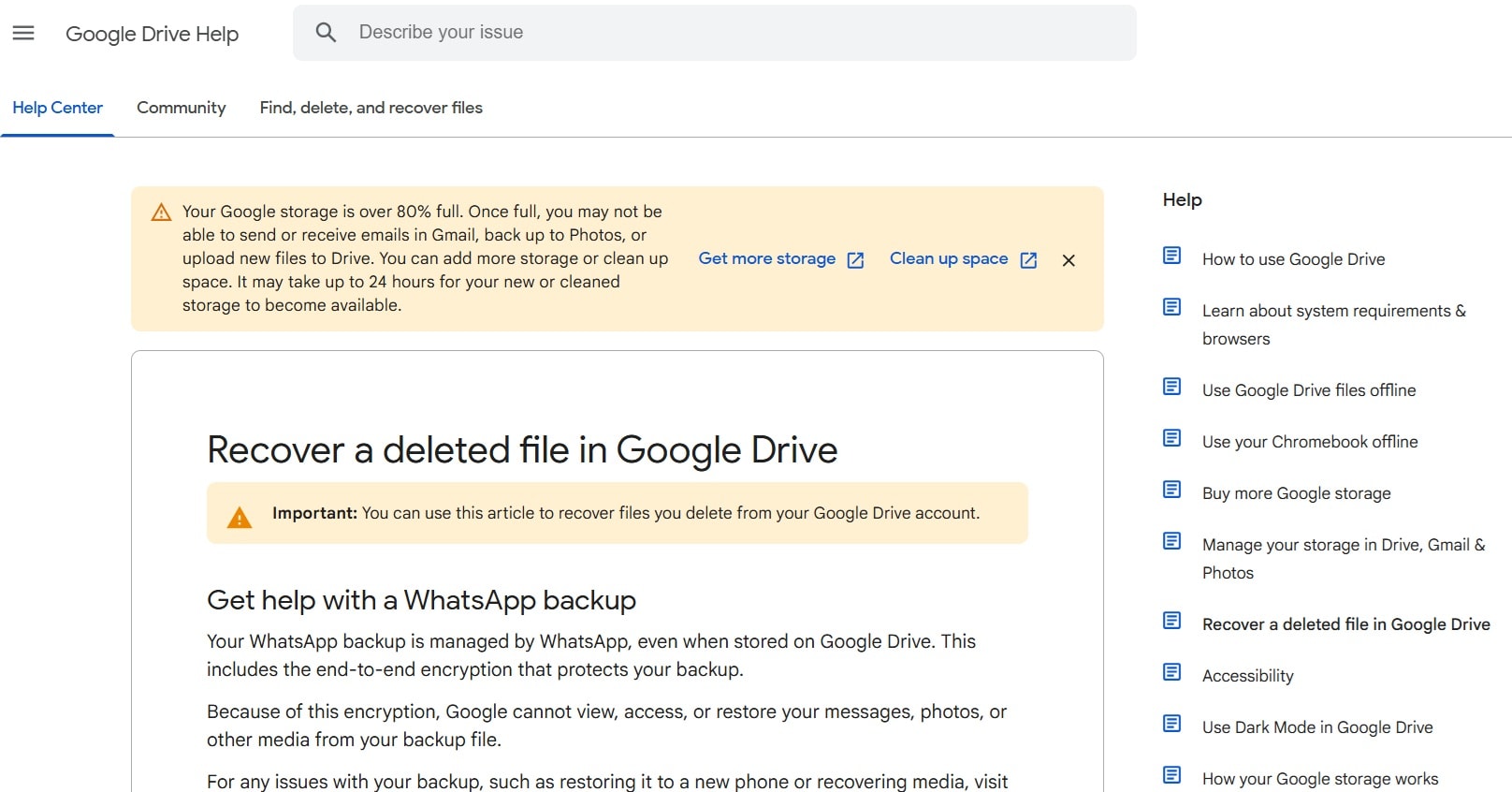1512x792 pixels.
Task: Open Use Dark Mode in Google Drive article
Action: click(x=1317, y=727)
